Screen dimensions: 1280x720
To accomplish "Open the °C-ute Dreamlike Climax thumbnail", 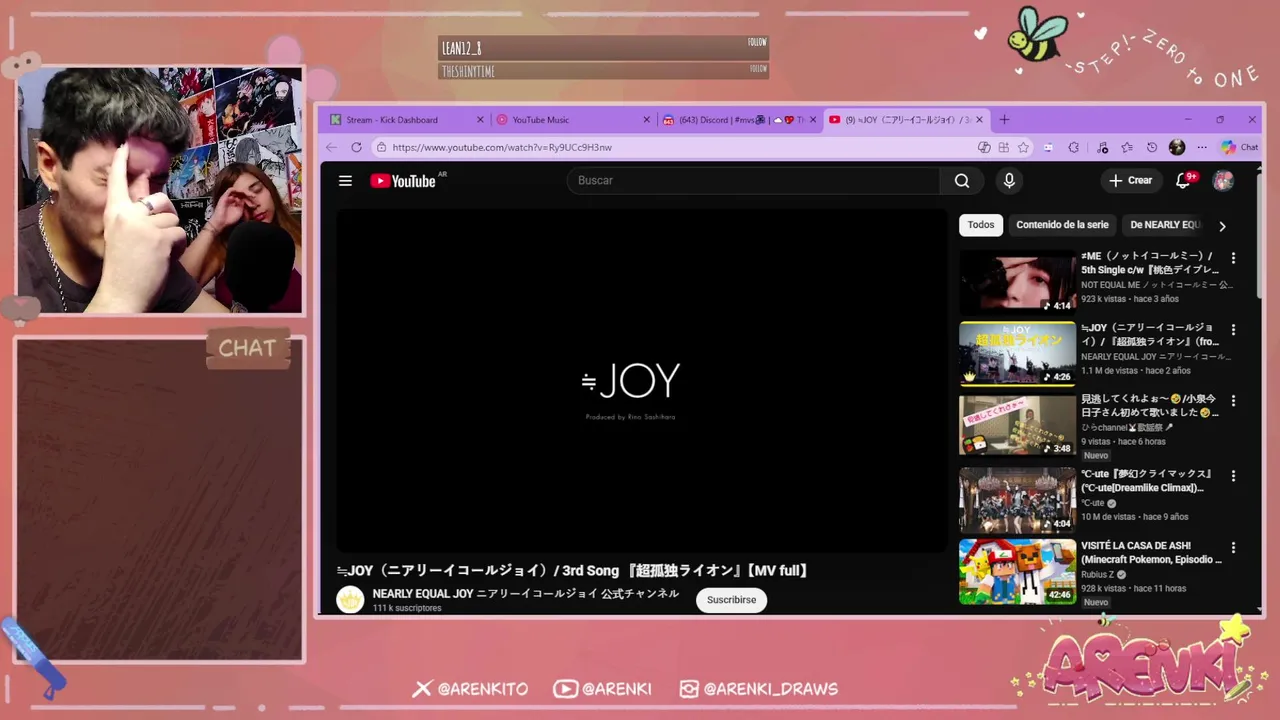I will coord(1017,500).
